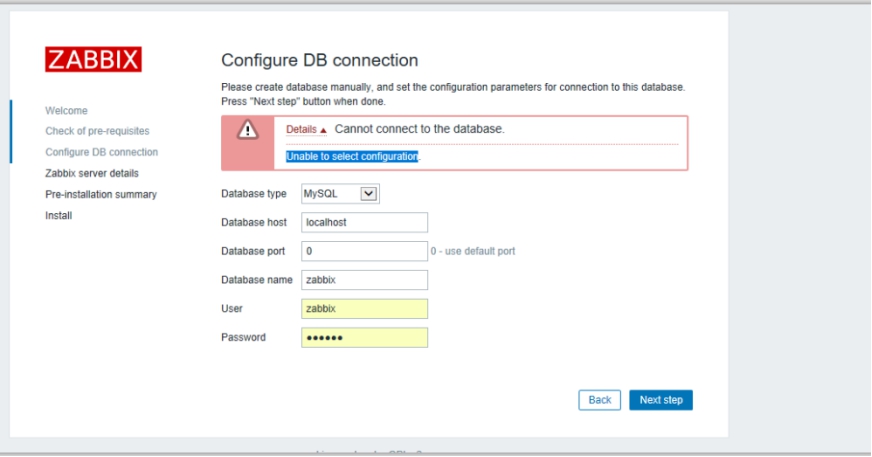872x457 pixels.
Task: Focus the Password field
Action: (364, 338)
